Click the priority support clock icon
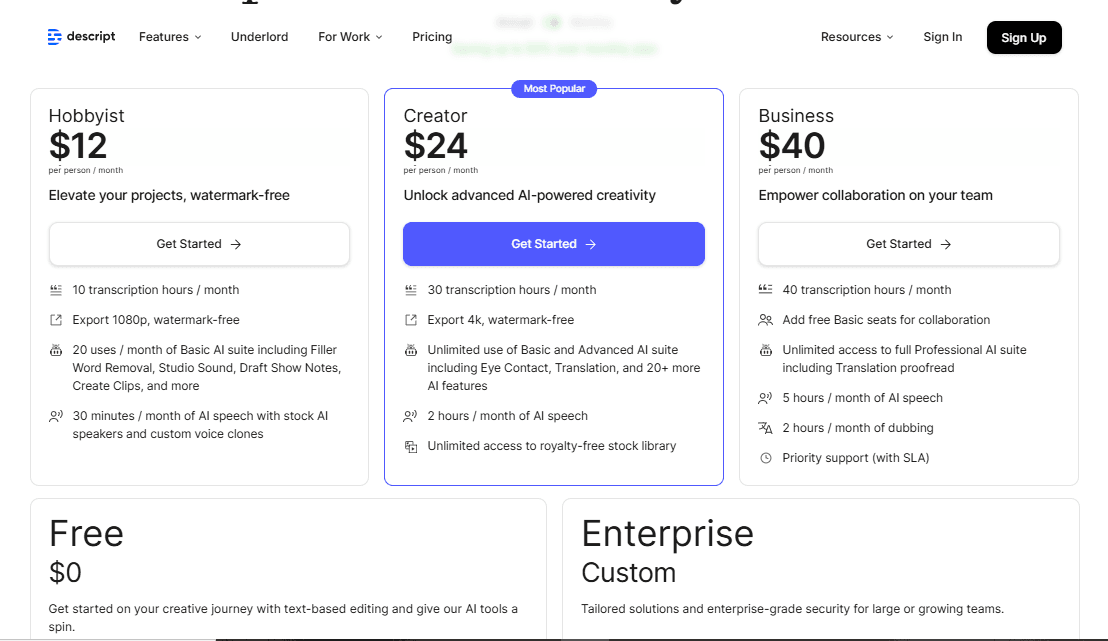Viewport: 1108px width, 641px height. coord(766,457)
